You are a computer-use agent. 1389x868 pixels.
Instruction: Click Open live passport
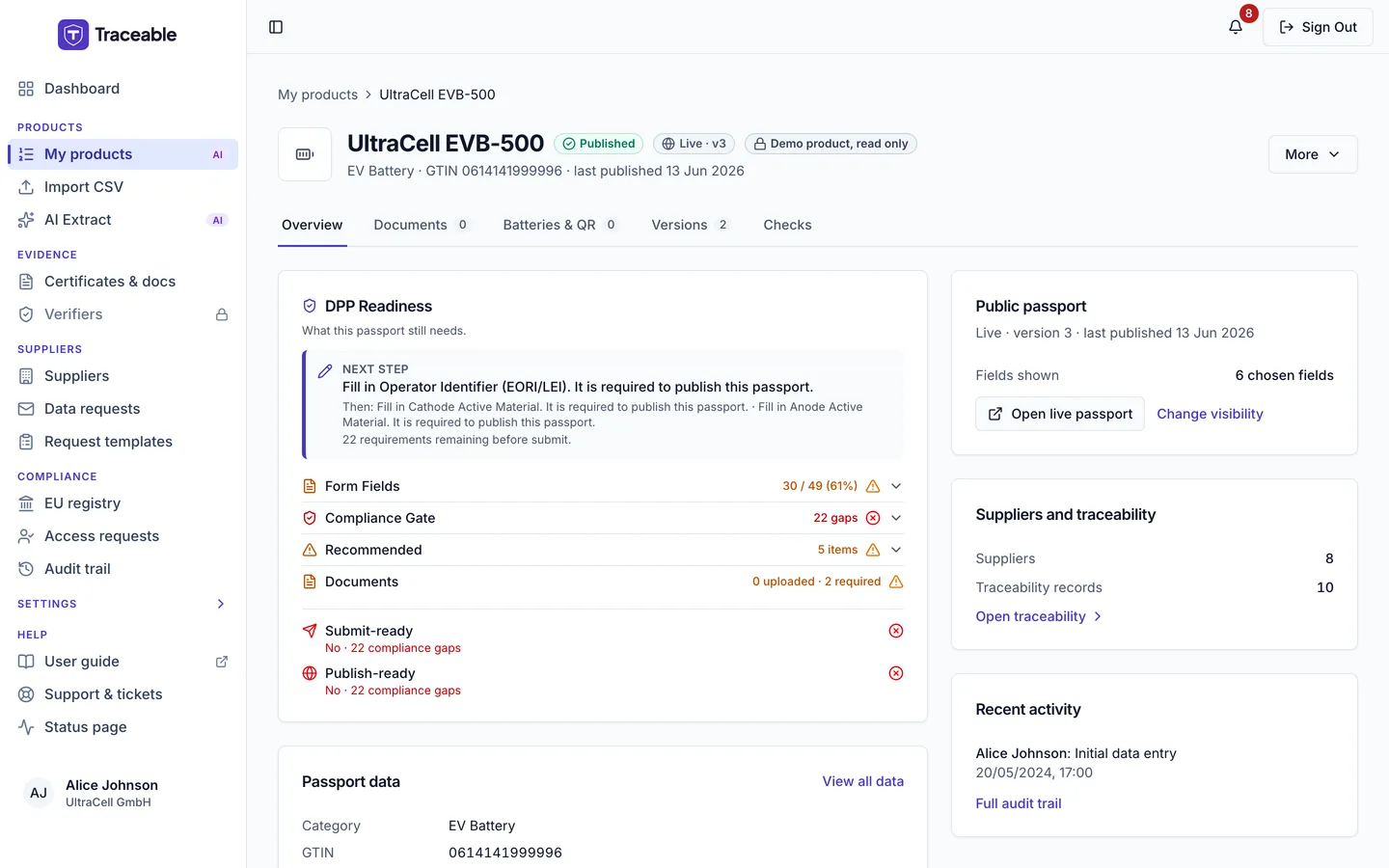[1060, 414]
